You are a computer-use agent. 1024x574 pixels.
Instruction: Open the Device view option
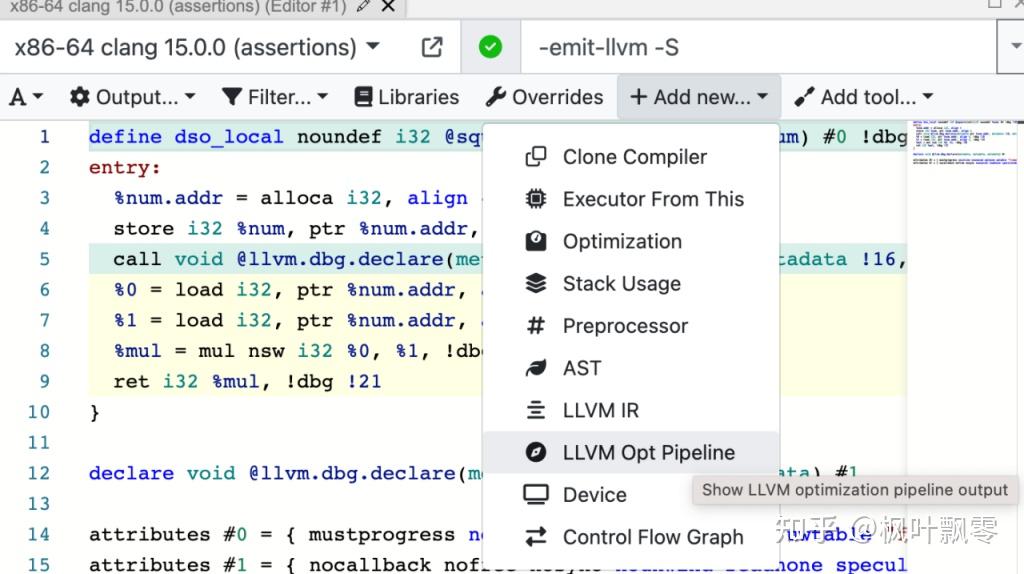(x=631, y=494)
